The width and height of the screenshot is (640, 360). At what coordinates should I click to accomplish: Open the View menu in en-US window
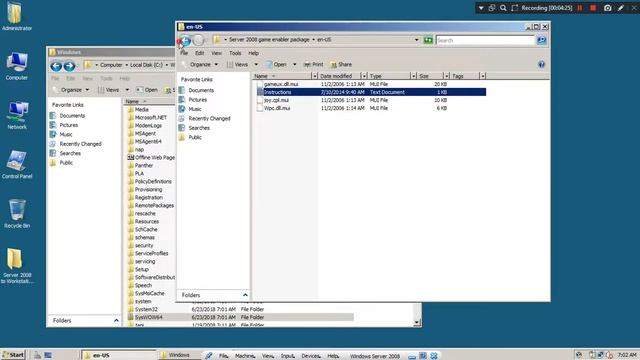coord(216,53)
